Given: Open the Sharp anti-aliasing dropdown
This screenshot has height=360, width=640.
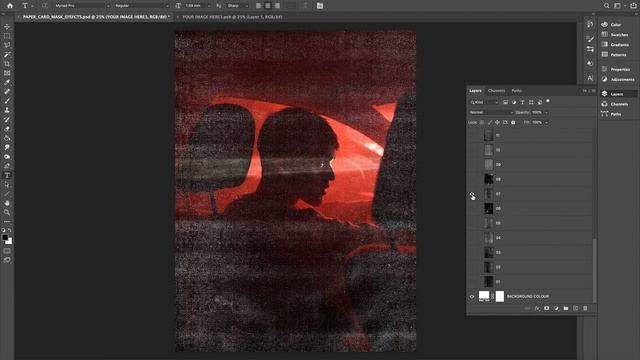Looking at the screenshot, I should 238,6.
